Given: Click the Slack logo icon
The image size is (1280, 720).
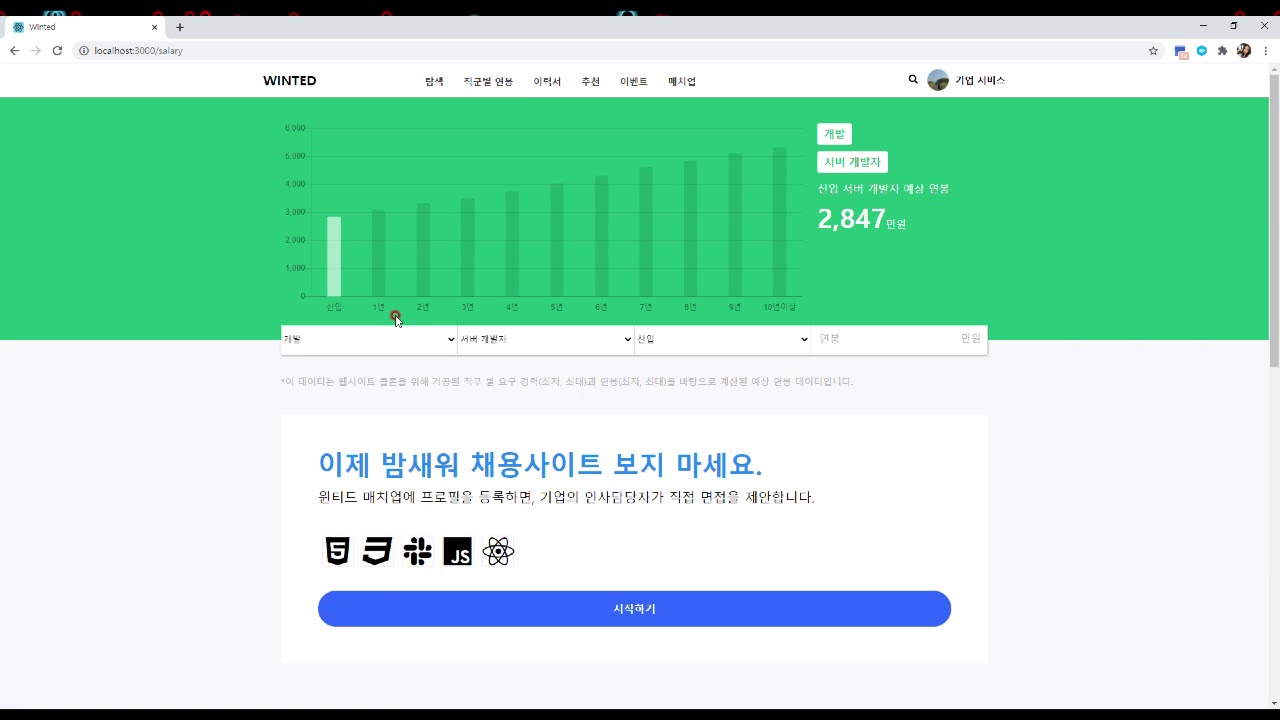Looking at the screenshot, I should point(417,551).
